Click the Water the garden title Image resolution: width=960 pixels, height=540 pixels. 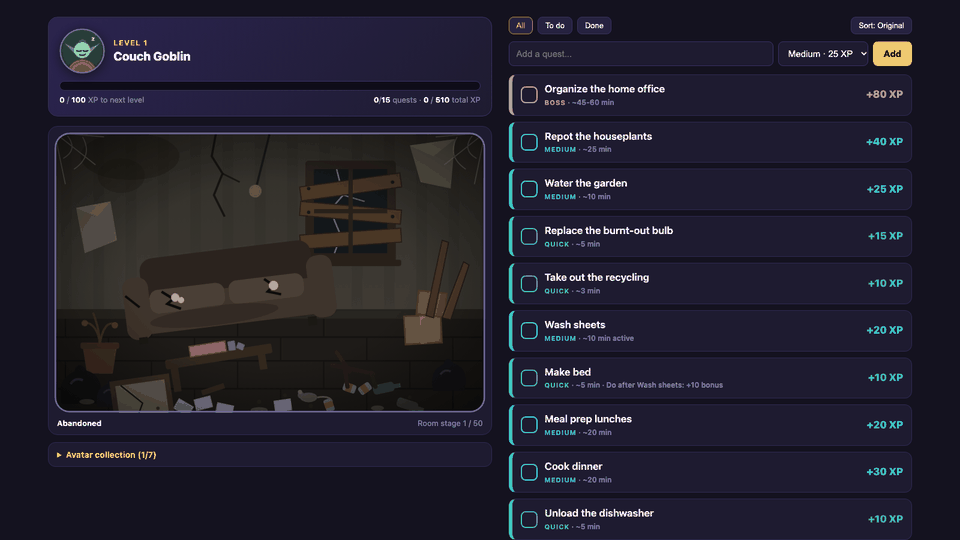(x=585, y=183)
